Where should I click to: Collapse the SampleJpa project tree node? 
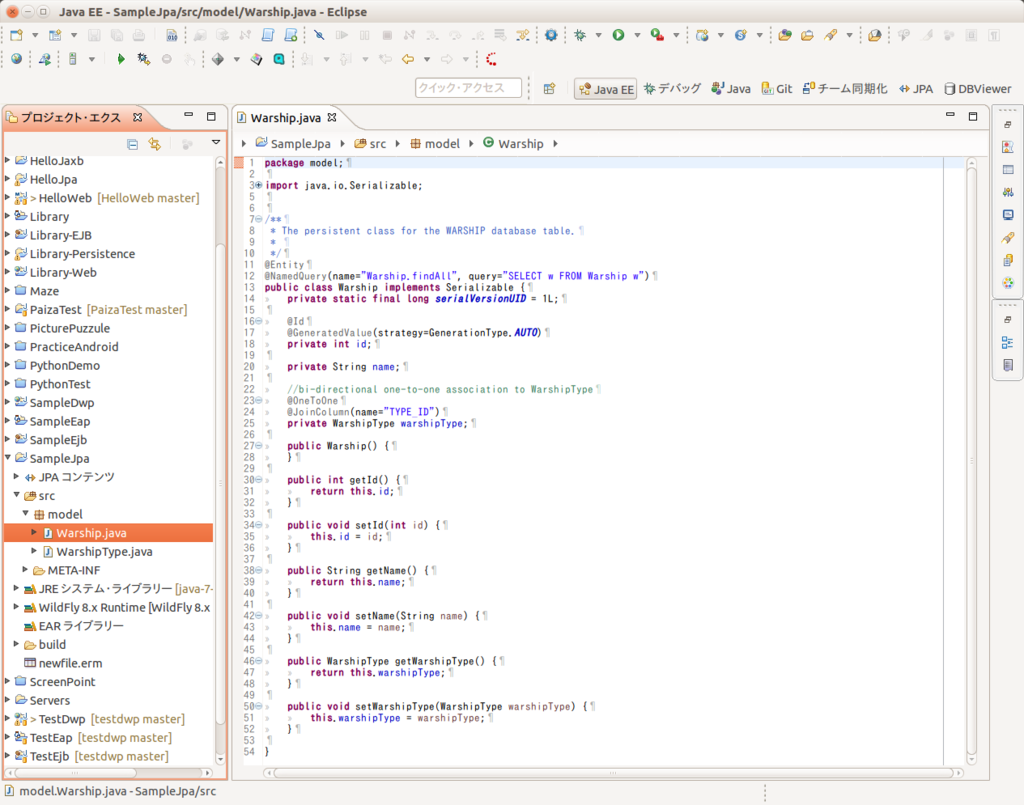(8, 458)
